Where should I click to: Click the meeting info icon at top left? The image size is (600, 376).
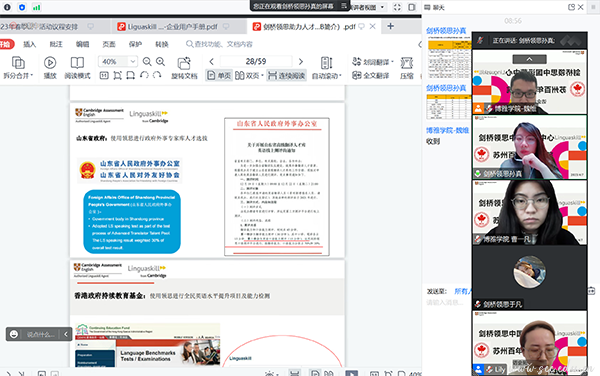pos(7,7)
